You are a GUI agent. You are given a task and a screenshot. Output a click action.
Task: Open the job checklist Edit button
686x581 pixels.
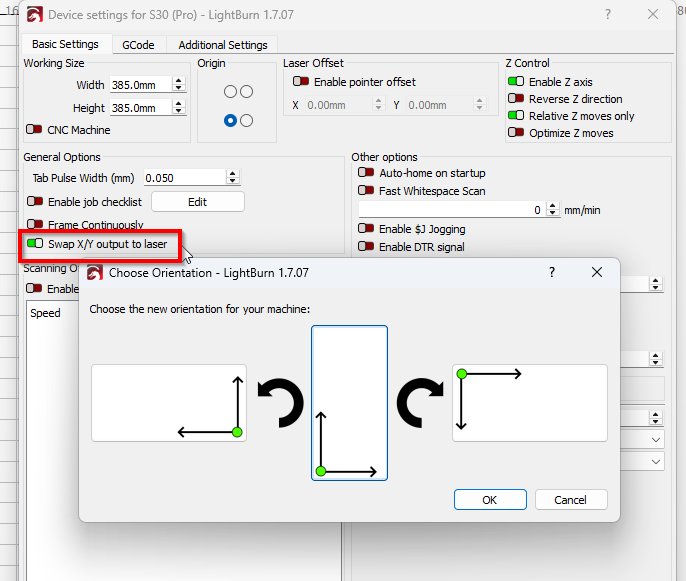click(198, 202)
